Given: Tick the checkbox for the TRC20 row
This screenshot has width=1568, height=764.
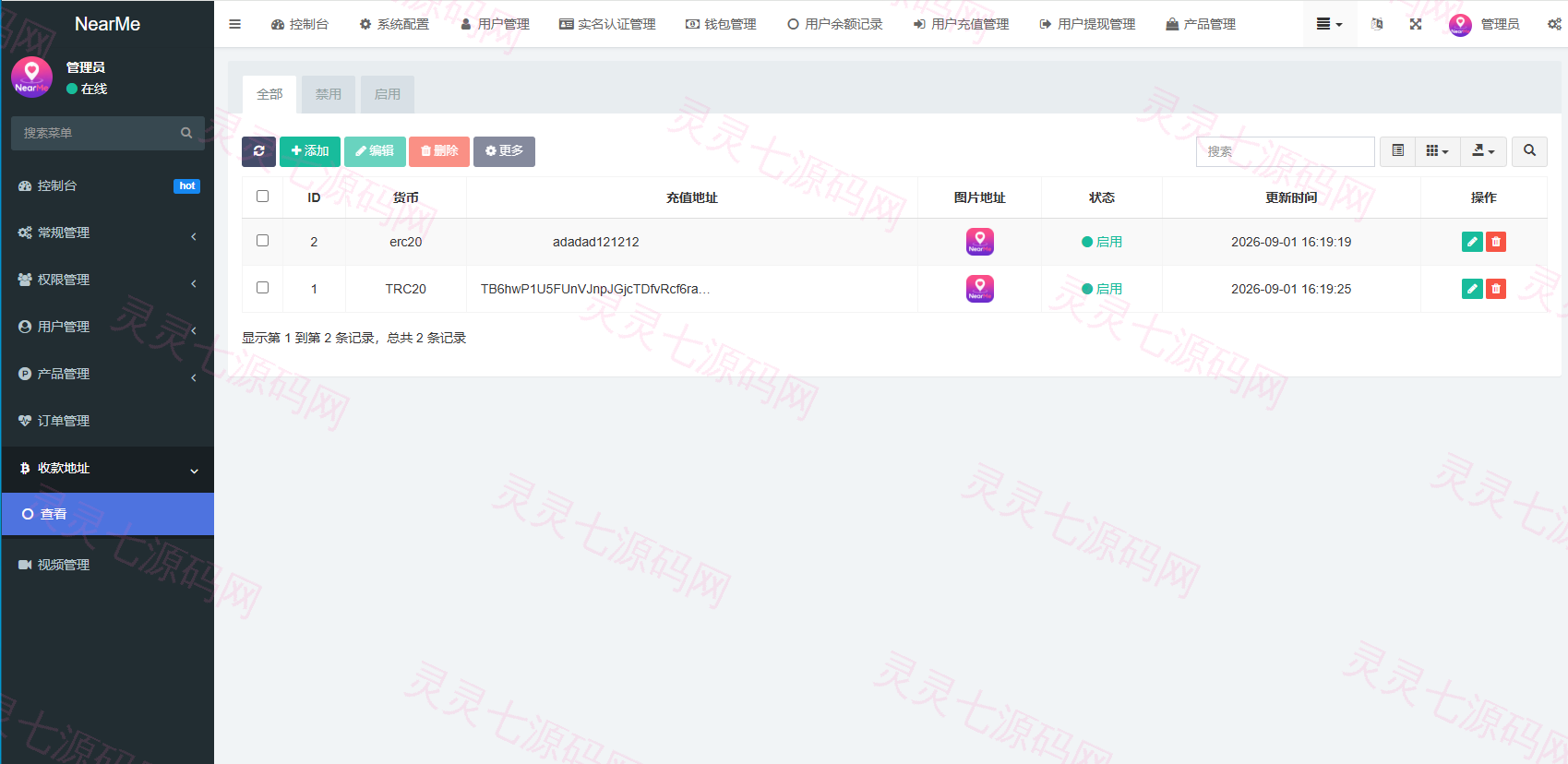Looking at the screenshot, I should [x=262, y=288].
